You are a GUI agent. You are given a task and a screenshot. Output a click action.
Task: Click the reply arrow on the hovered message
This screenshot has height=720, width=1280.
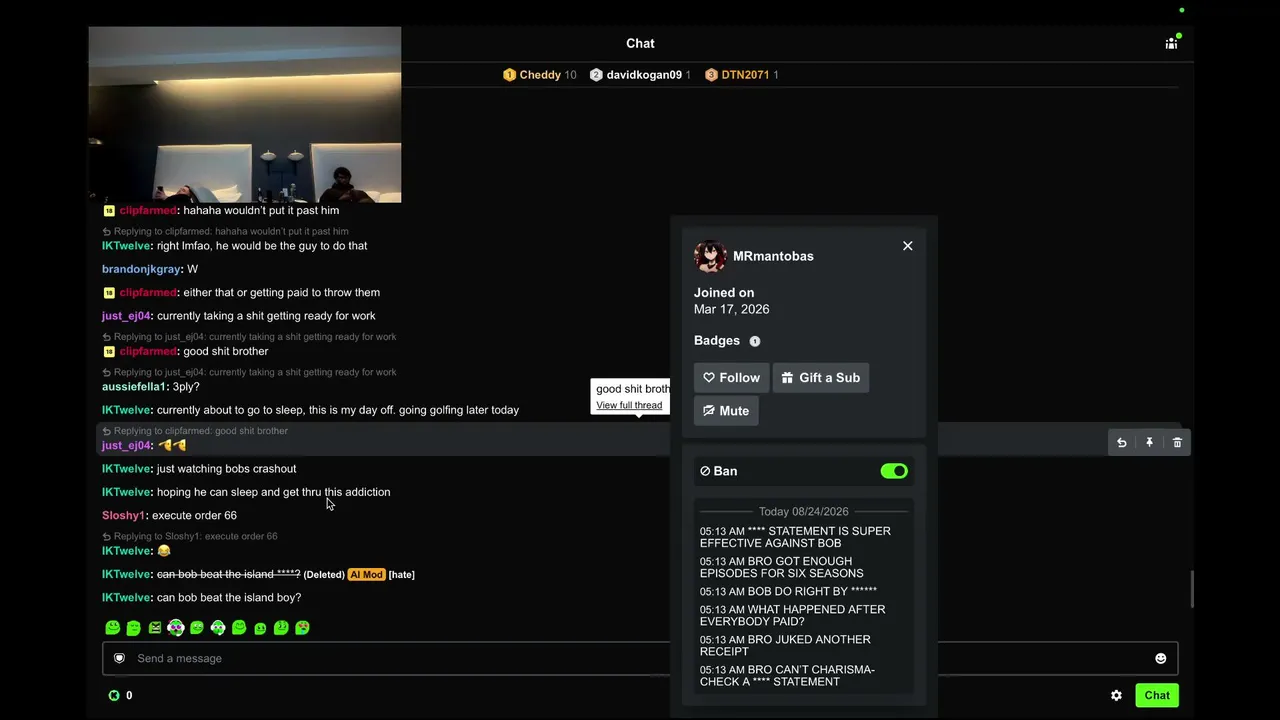click(1121, 442)
